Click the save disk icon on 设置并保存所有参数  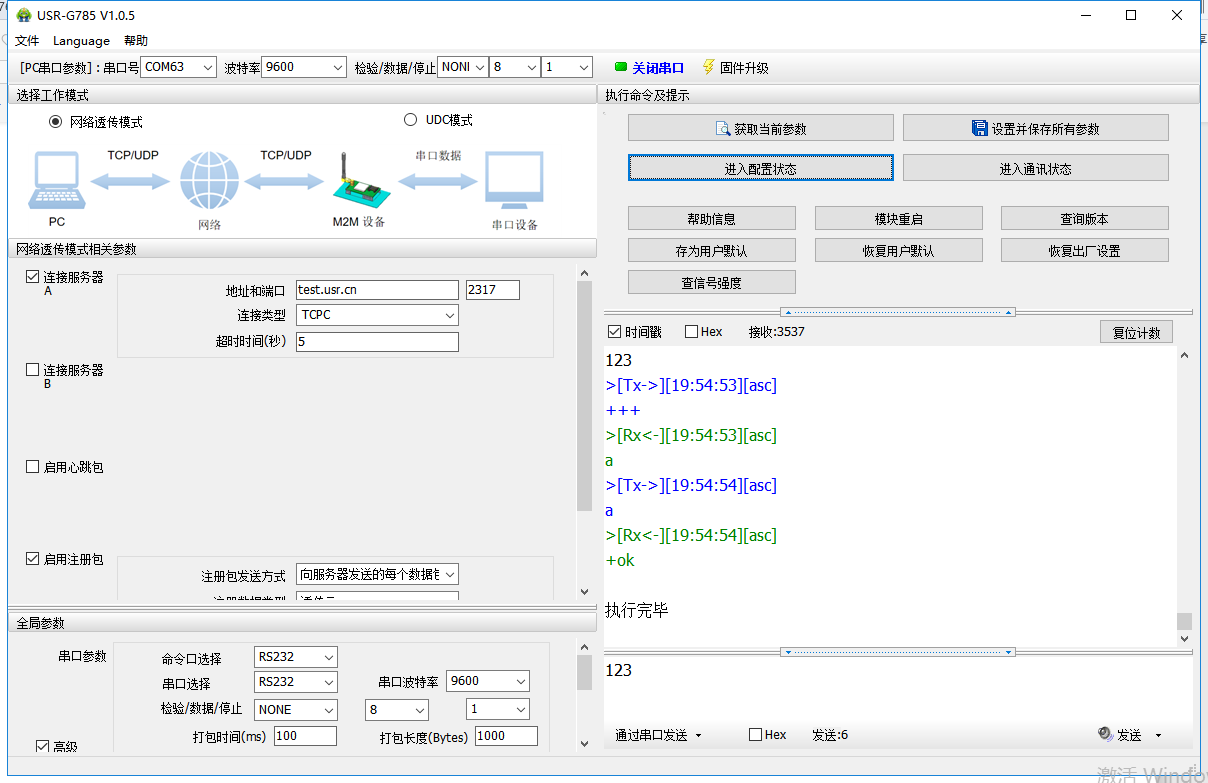click(x=980, y=128)
